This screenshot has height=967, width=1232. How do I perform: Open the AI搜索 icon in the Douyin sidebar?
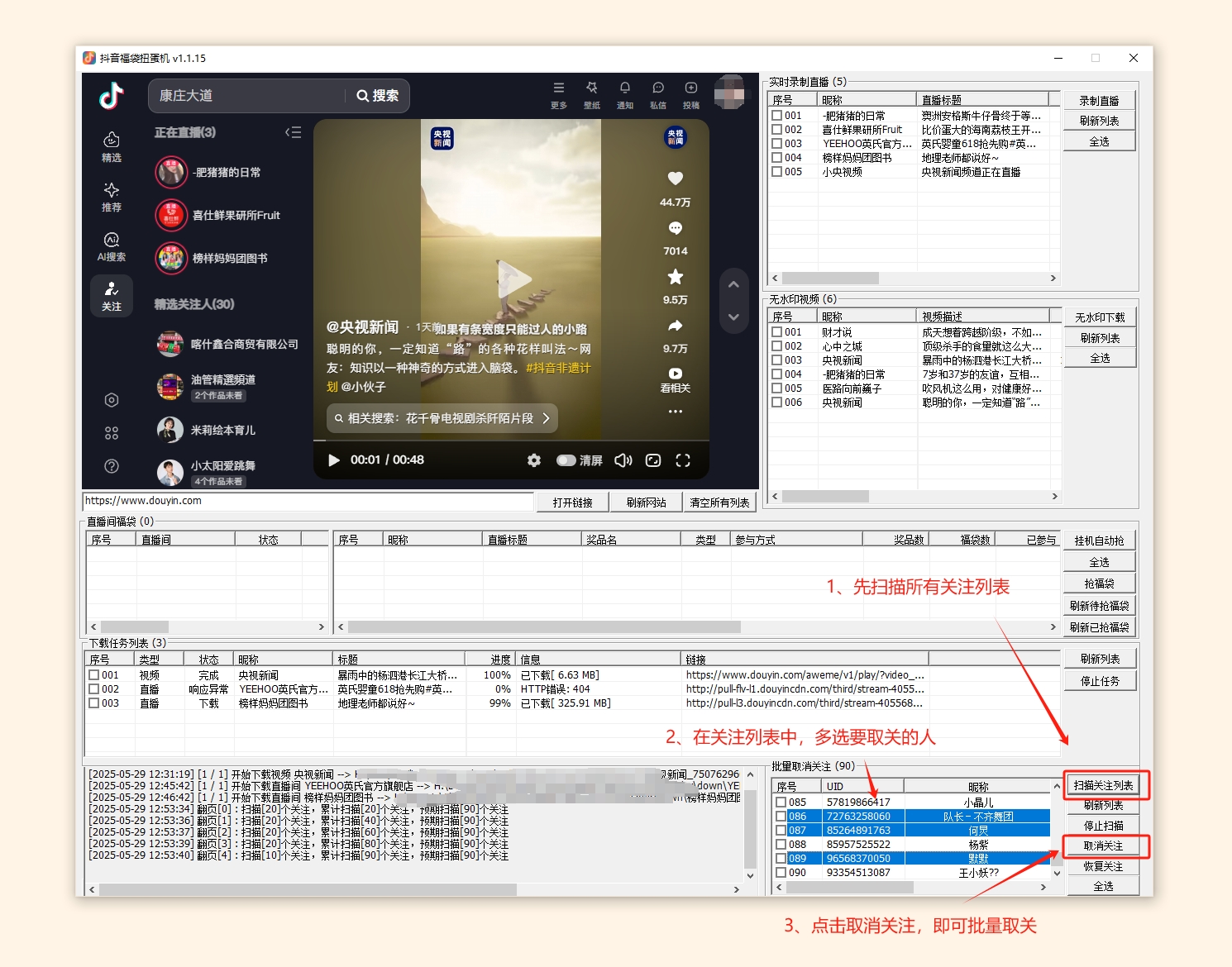tap(111, 245)
